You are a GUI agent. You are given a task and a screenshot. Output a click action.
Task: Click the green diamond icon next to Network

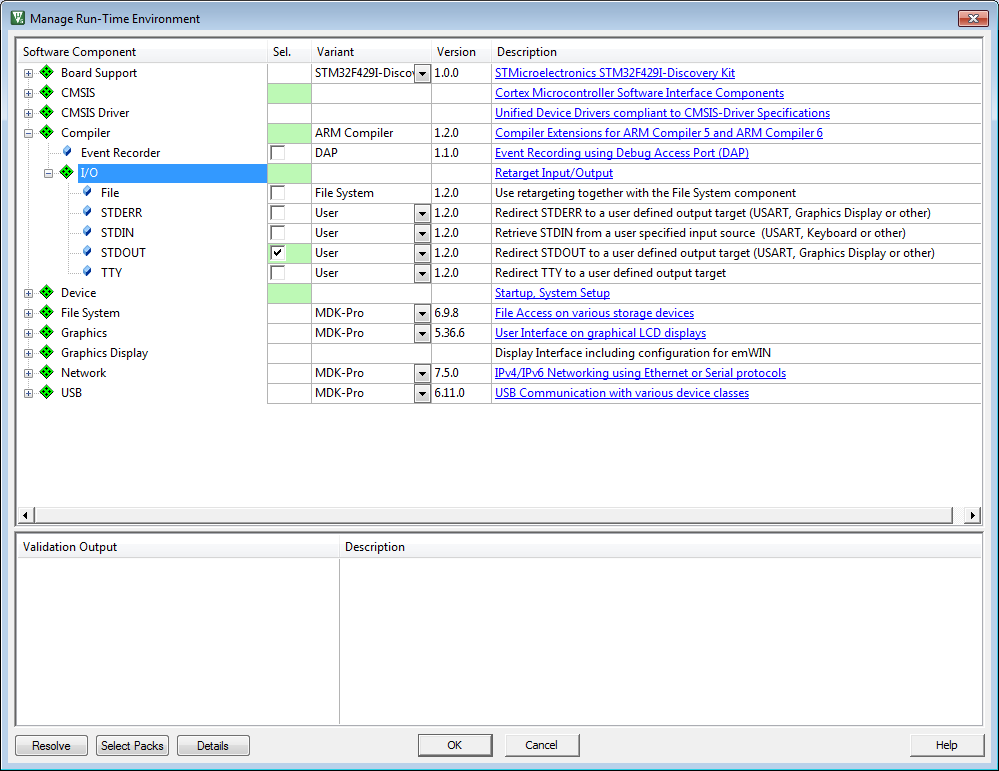46,373
